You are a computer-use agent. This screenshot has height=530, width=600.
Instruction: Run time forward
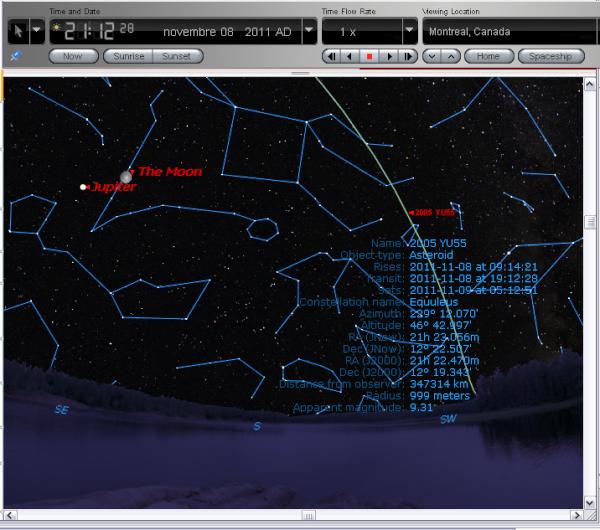pyautogui.click(x=389, y=57)
